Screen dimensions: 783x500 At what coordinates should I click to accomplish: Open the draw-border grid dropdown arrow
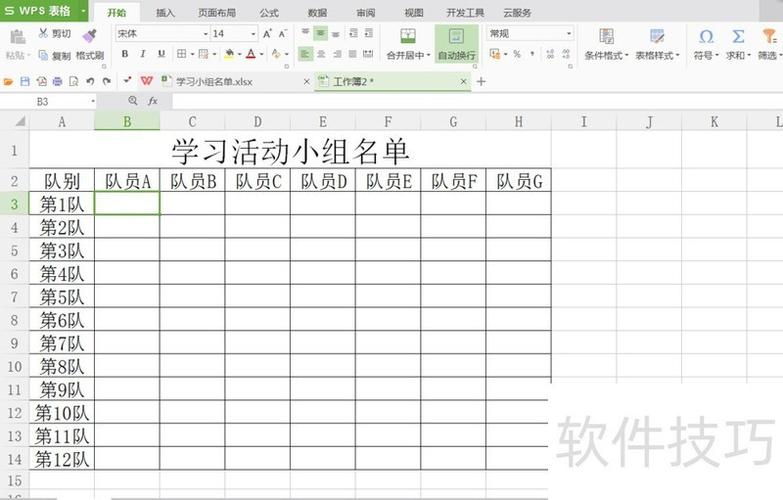tap(215, 54)
